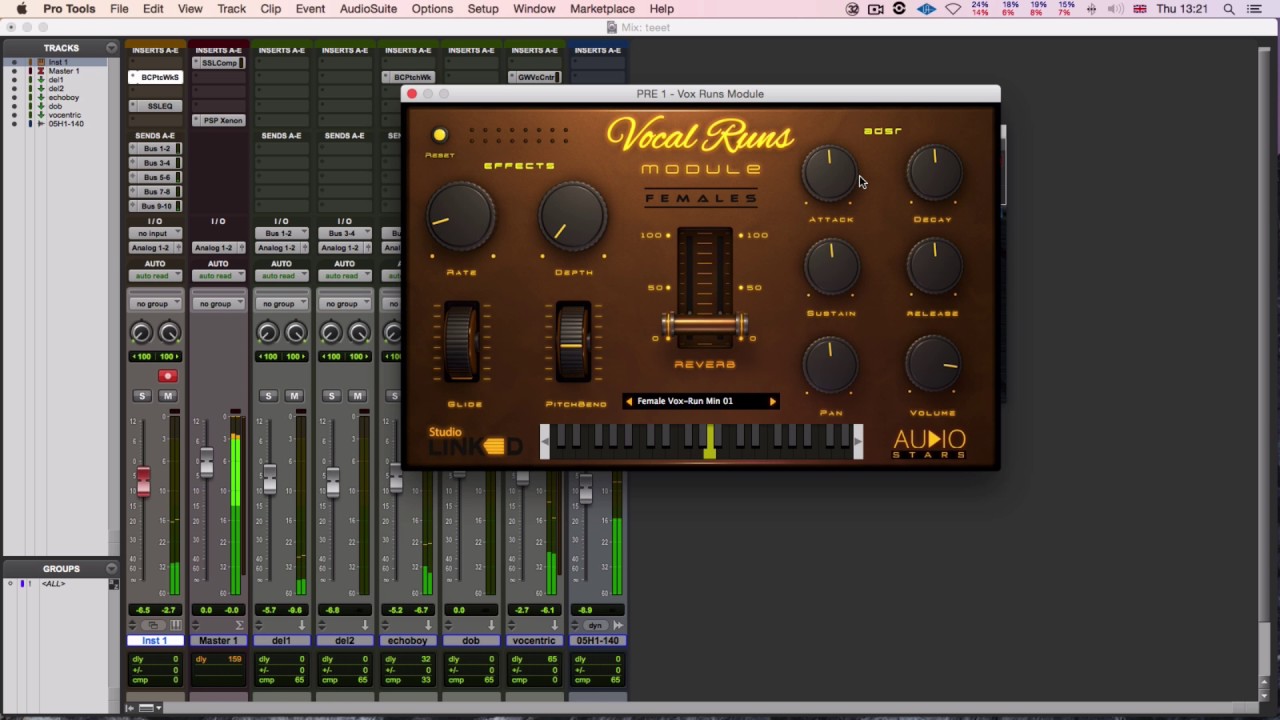
Task: Click del1 right pan knob
Action: 295,333
